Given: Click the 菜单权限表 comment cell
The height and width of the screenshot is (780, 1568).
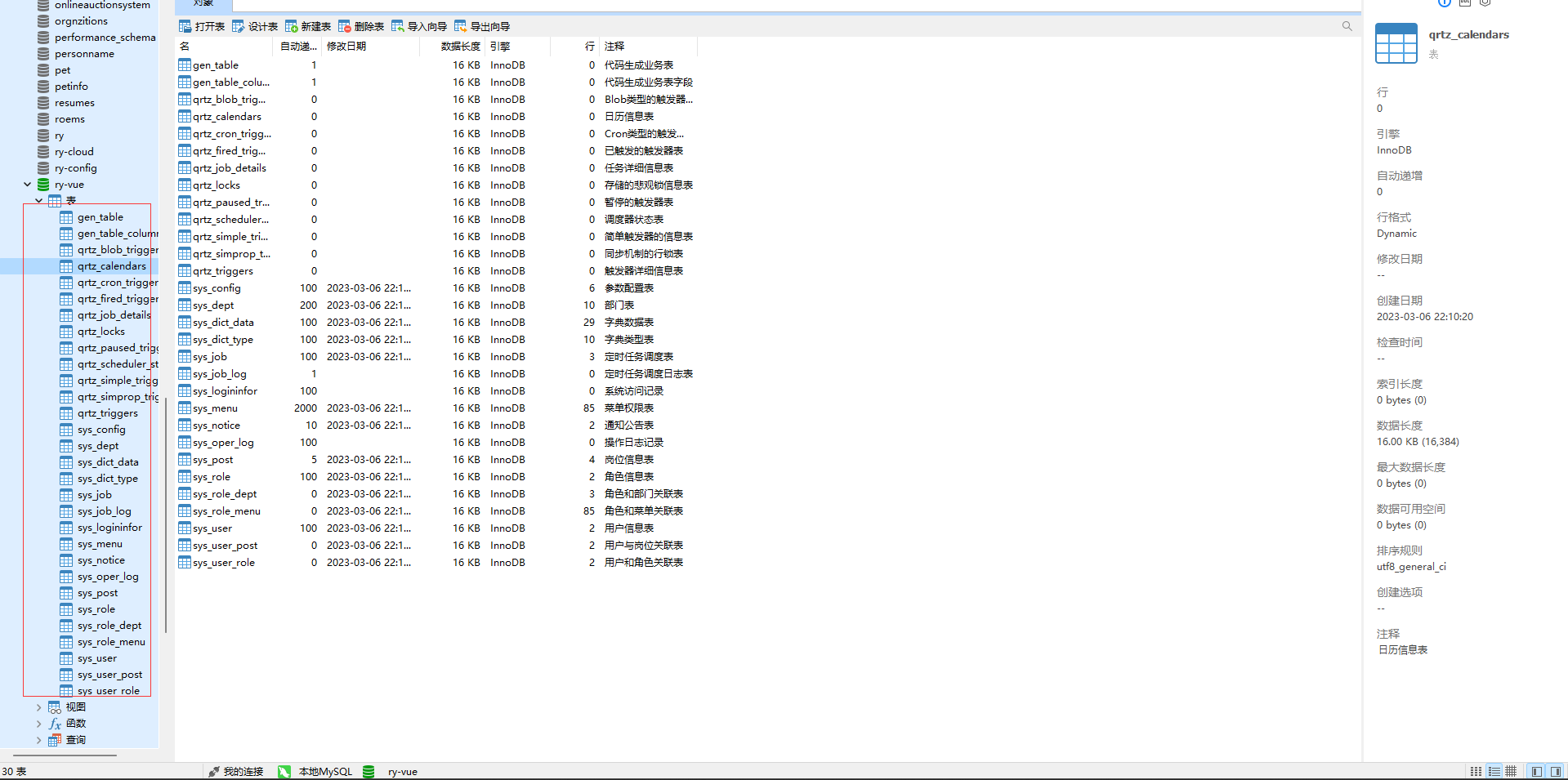Looking at the screenshot, I should coord(629,408).
